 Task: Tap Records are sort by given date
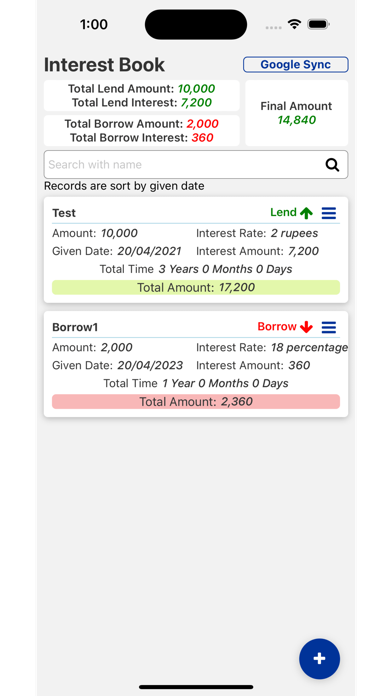pyautogui.click(x=124, y=186)
